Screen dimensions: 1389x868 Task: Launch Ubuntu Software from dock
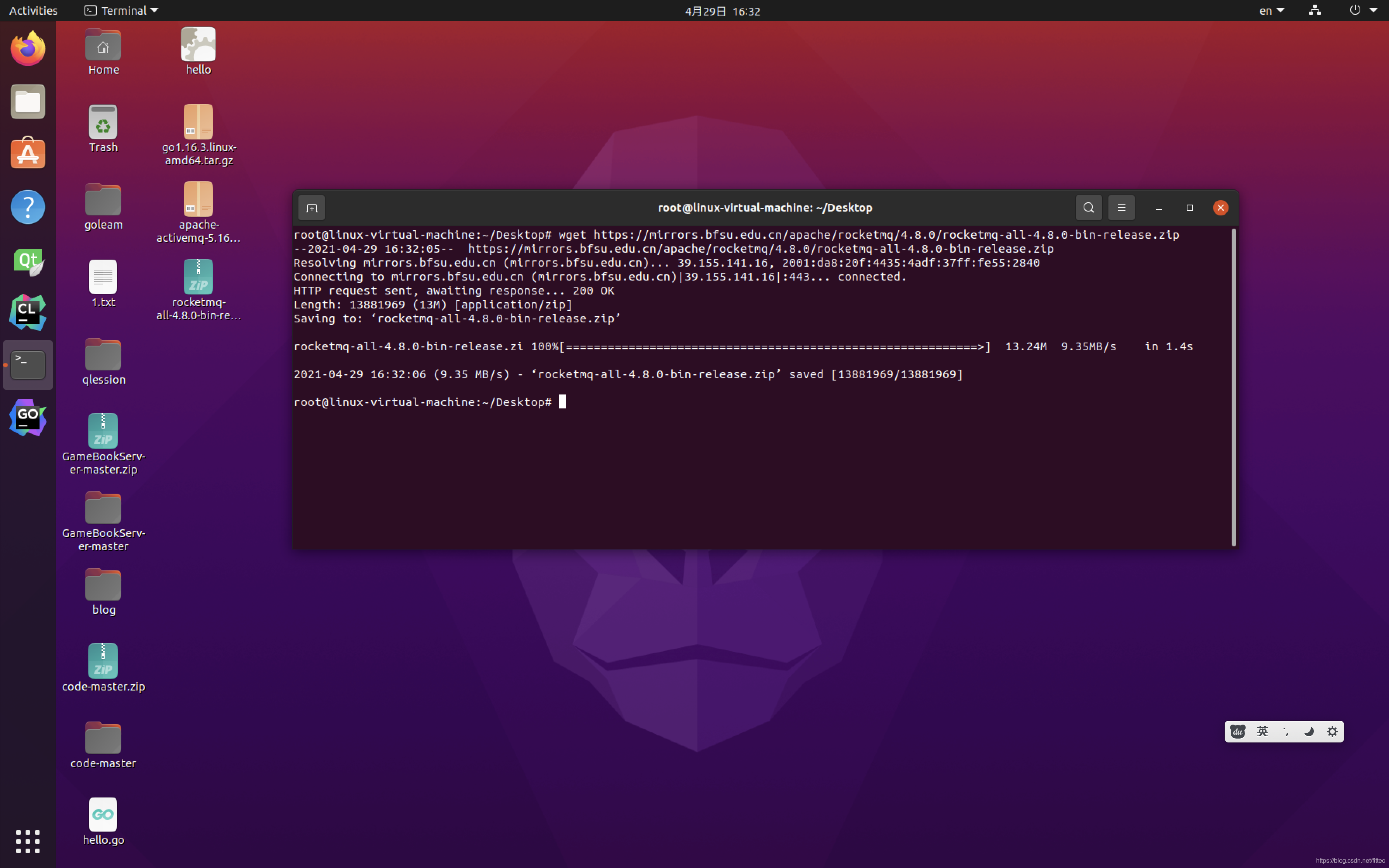point(28,153)
